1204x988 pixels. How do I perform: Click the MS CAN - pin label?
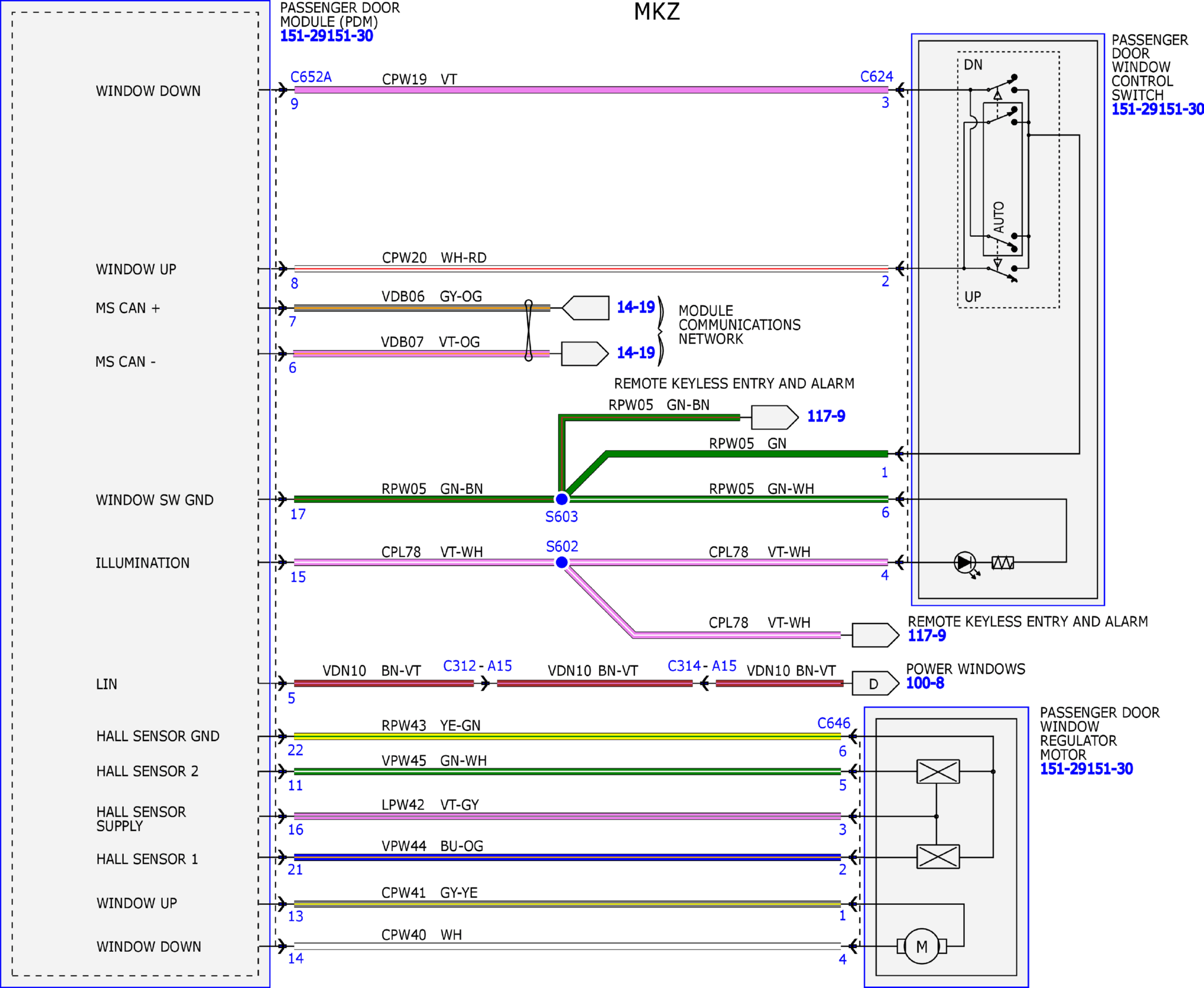[x=125, y=362]
